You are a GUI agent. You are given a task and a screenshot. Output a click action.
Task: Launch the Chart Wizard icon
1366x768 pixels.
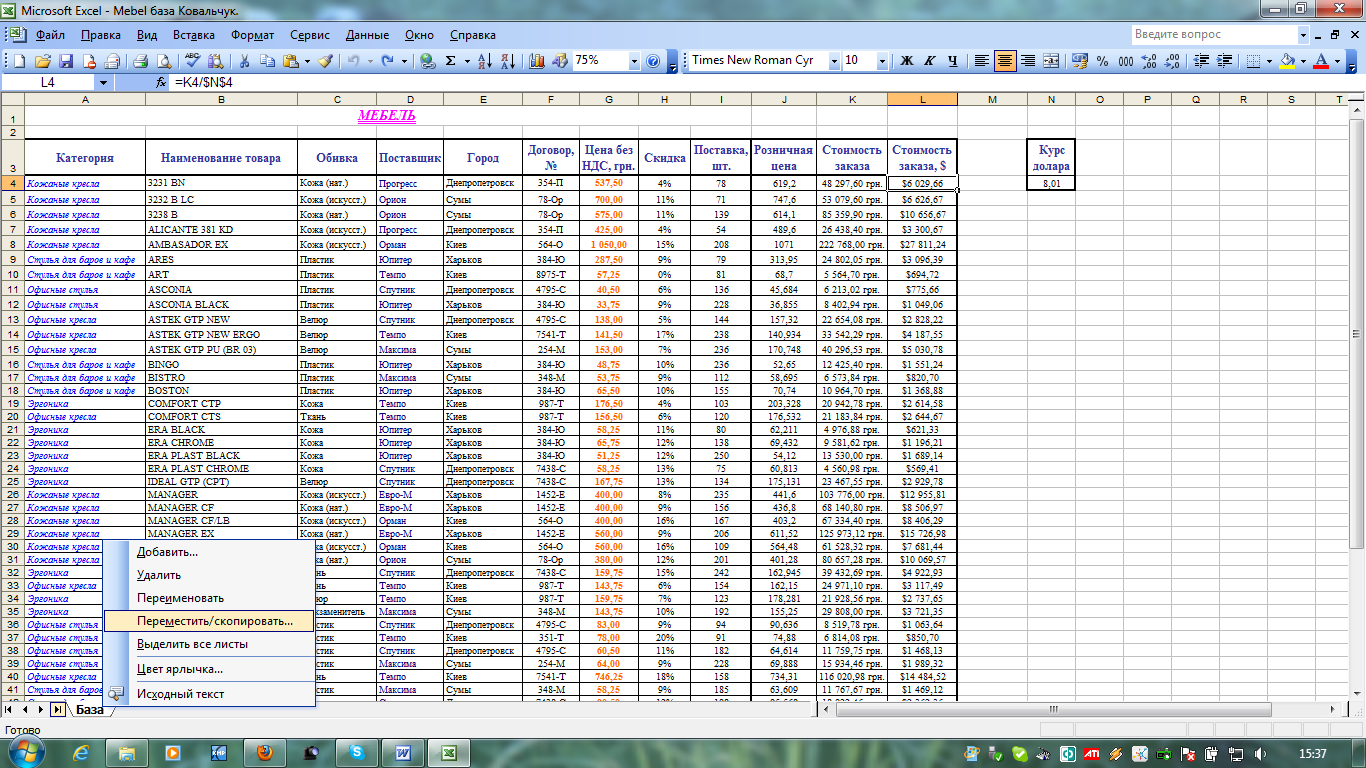(536, 61)
